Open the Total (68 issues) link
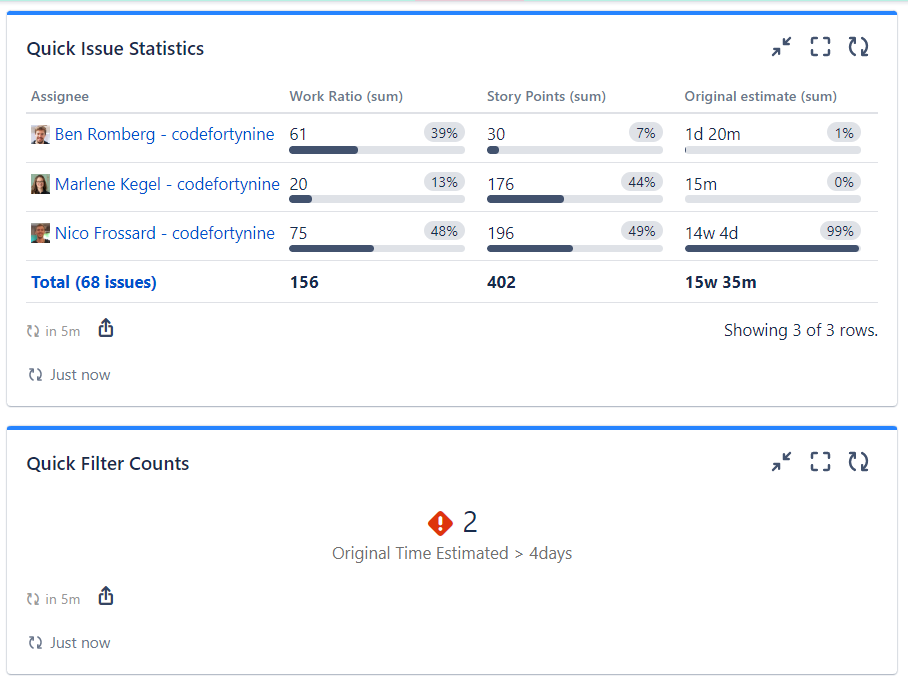This screenshot has width=908, height=682. (93, 282)
